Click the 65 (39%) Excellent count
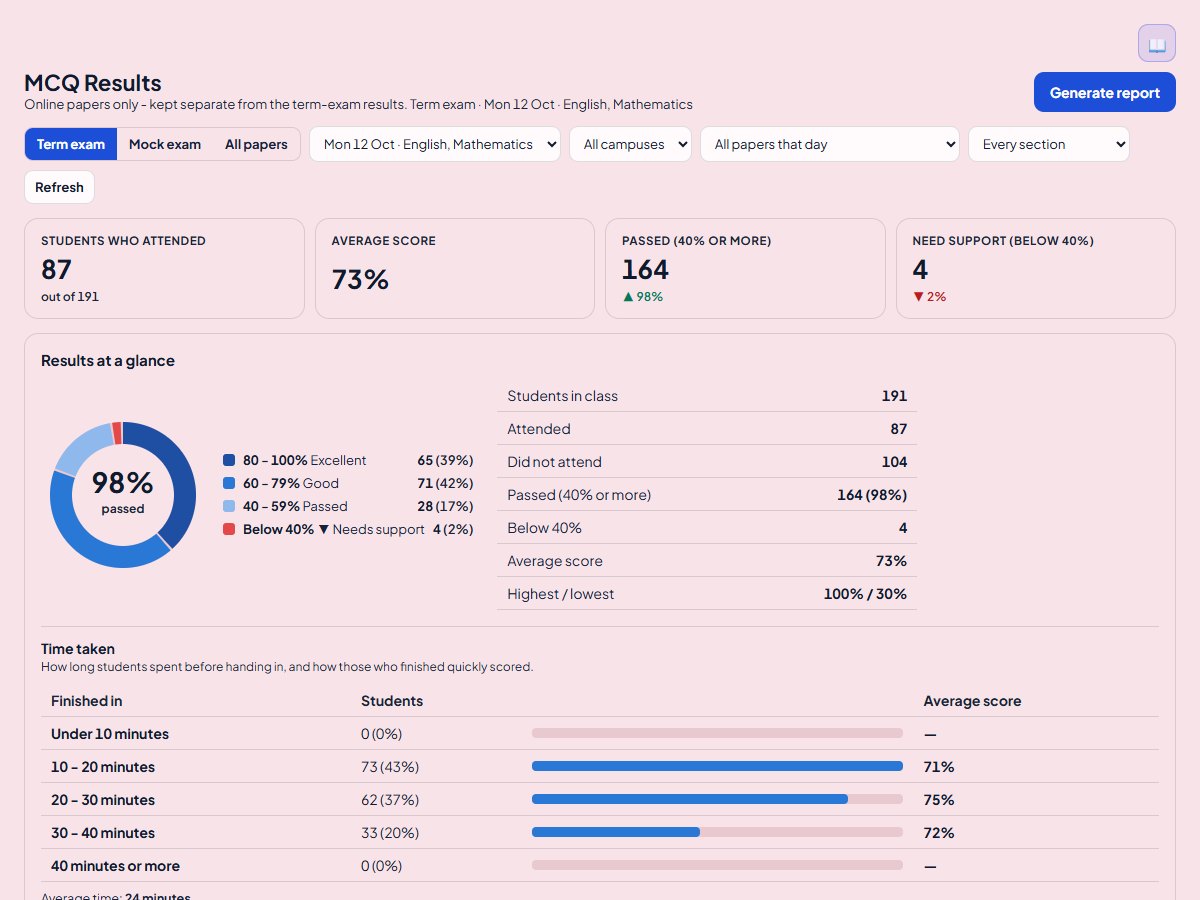 pyautogui.click(x=445, y=460)
